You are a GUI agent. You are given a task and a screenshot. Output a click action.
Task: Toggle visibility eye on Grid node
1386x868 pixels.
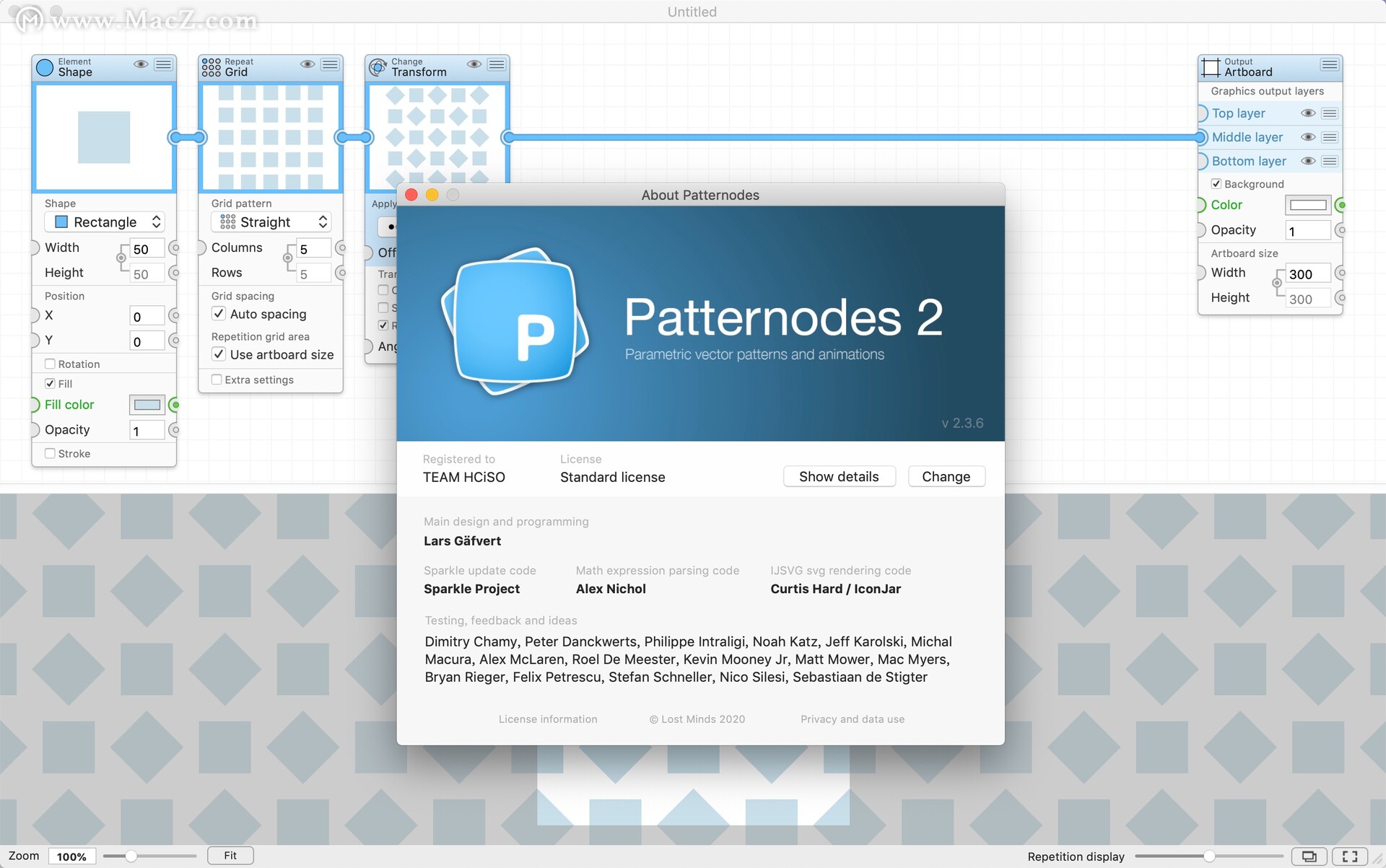[308, 64]
